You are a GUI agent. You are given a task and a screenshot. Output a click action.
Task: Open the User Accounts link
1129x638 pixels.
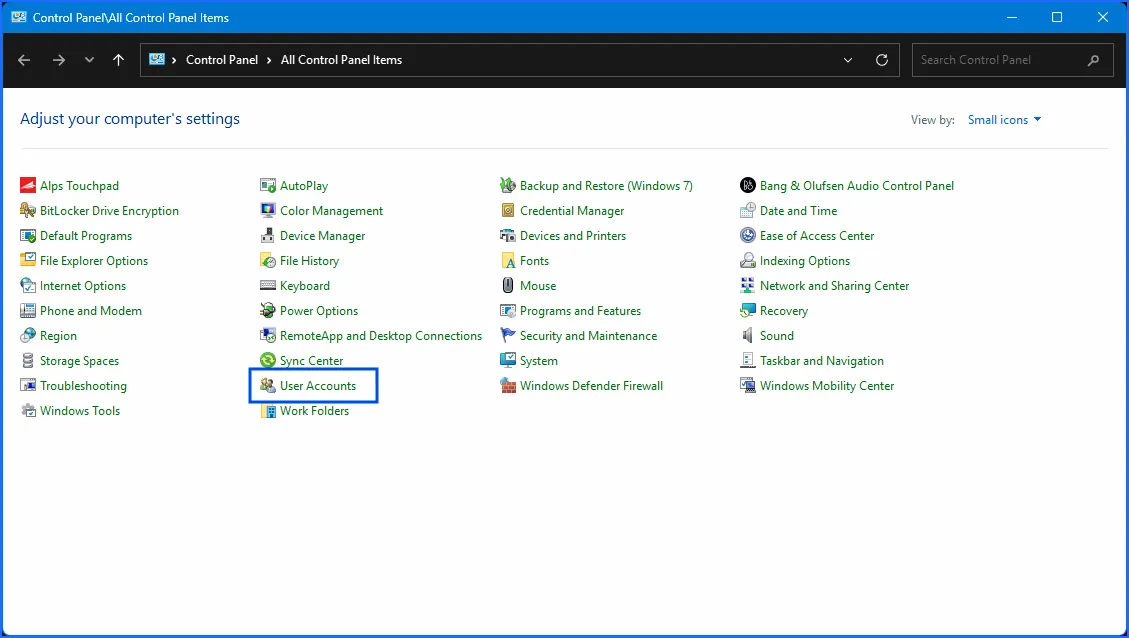tap(317, 386)
